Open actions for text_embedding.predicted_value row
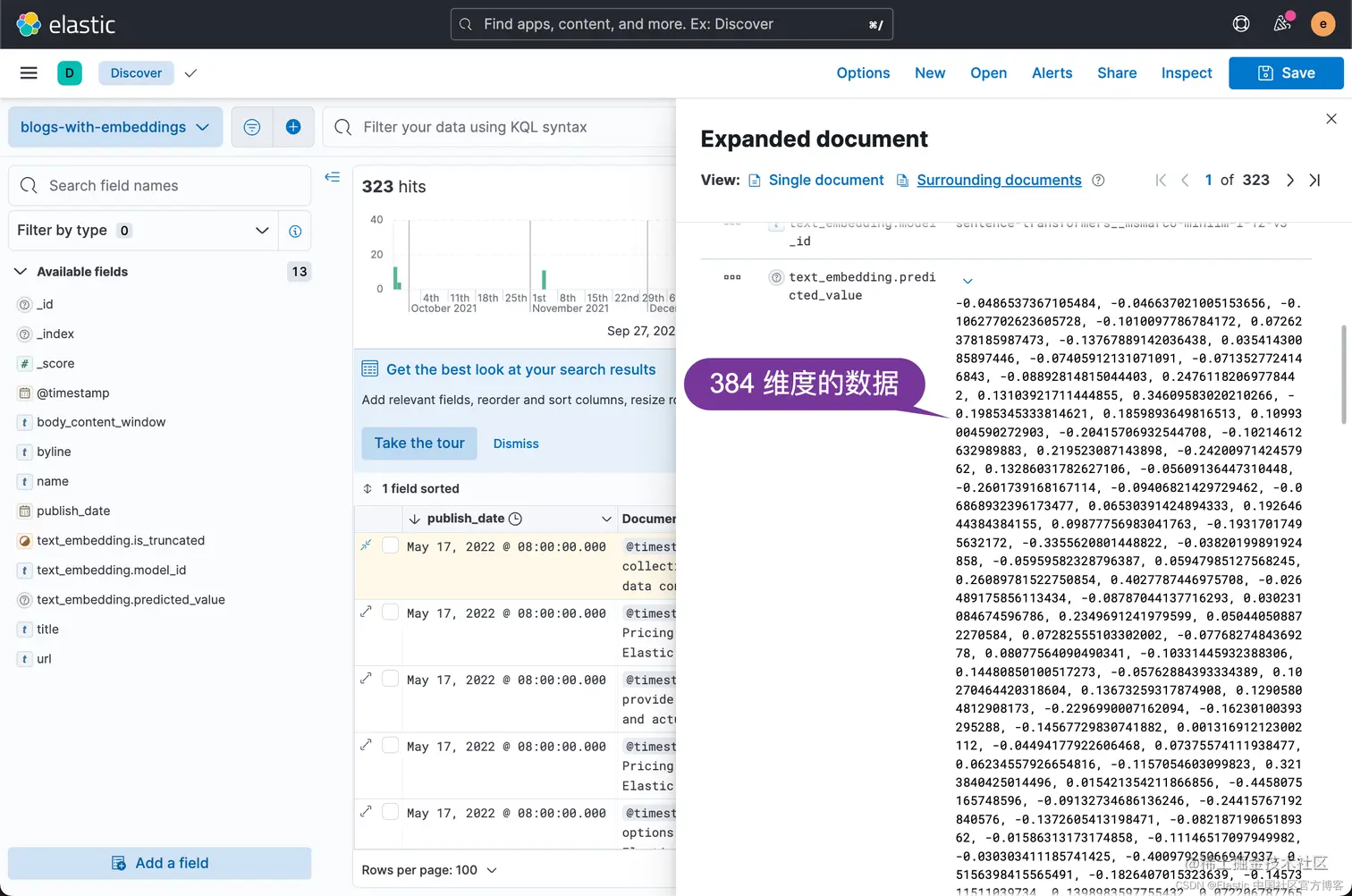The width and height of the screenshot is (1352, 896). (x=732, y=277)
